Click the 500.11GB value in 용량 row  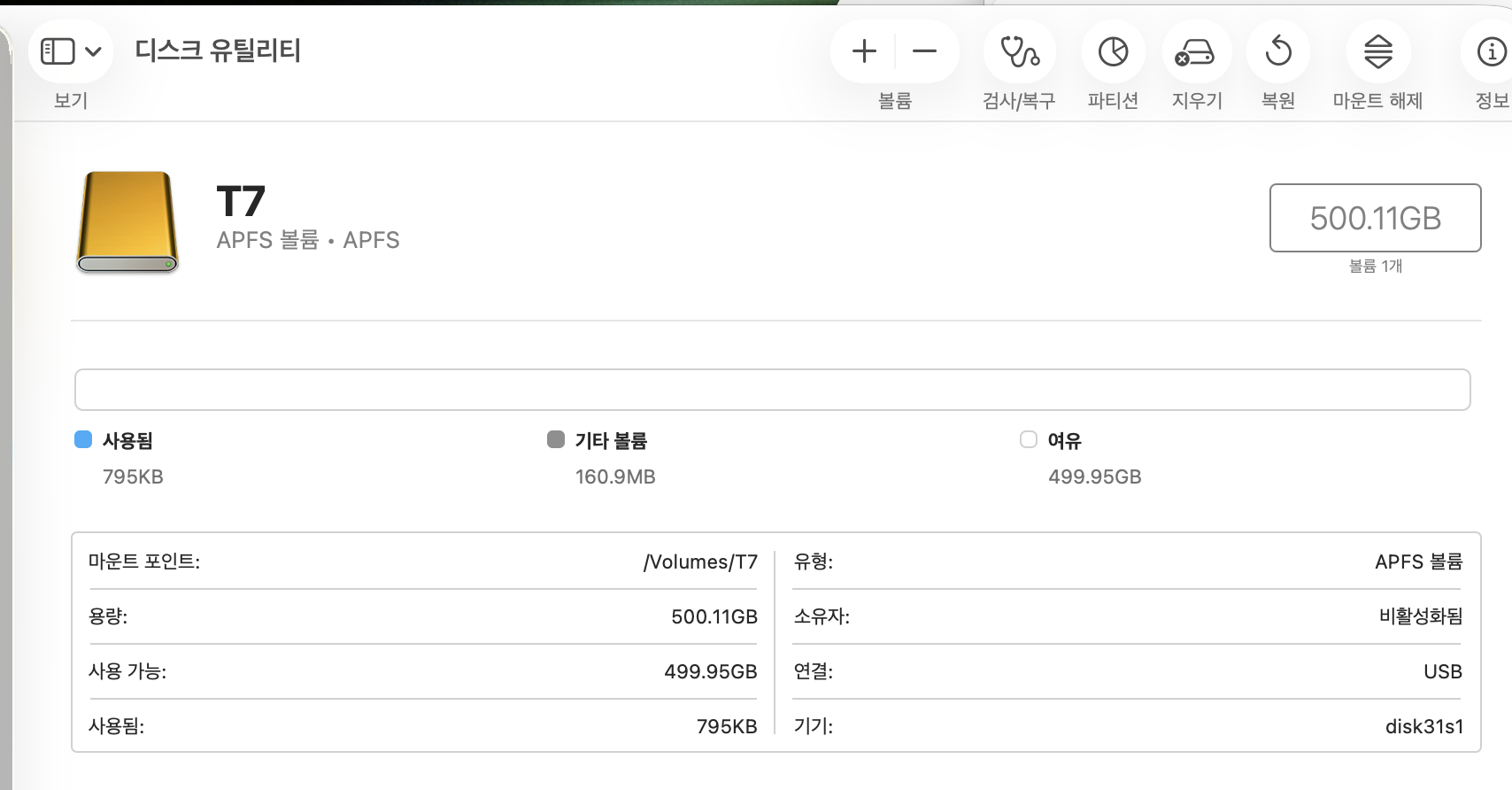click(x=714, y=616)
